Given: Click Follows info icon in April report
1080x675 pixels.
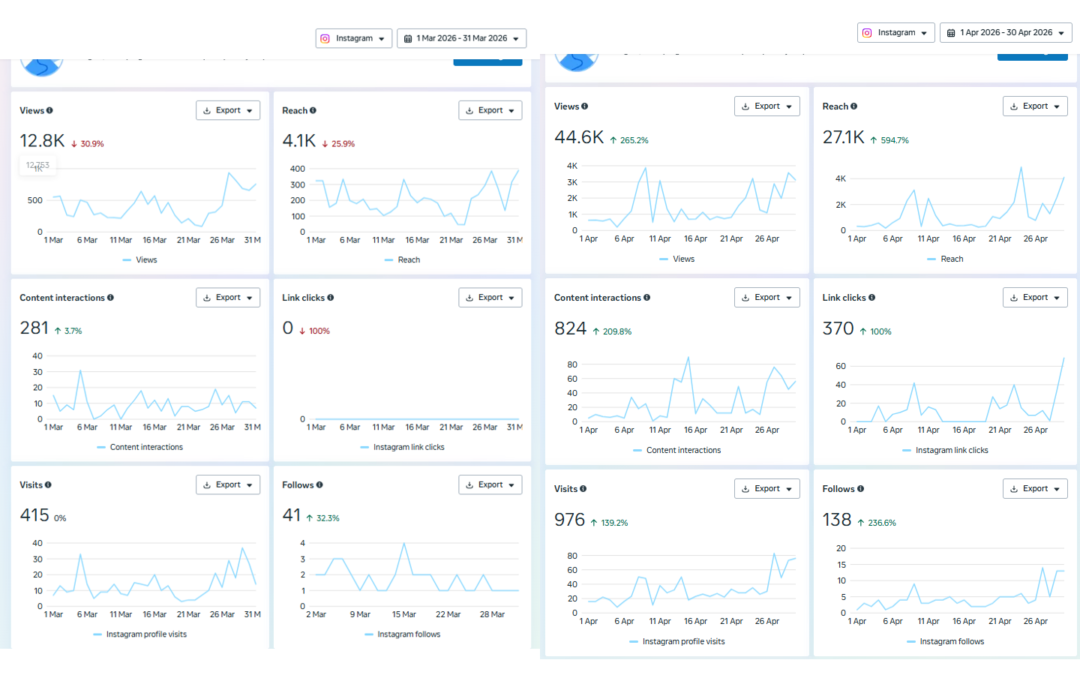Looking at the screenshot, I should 861,488.
